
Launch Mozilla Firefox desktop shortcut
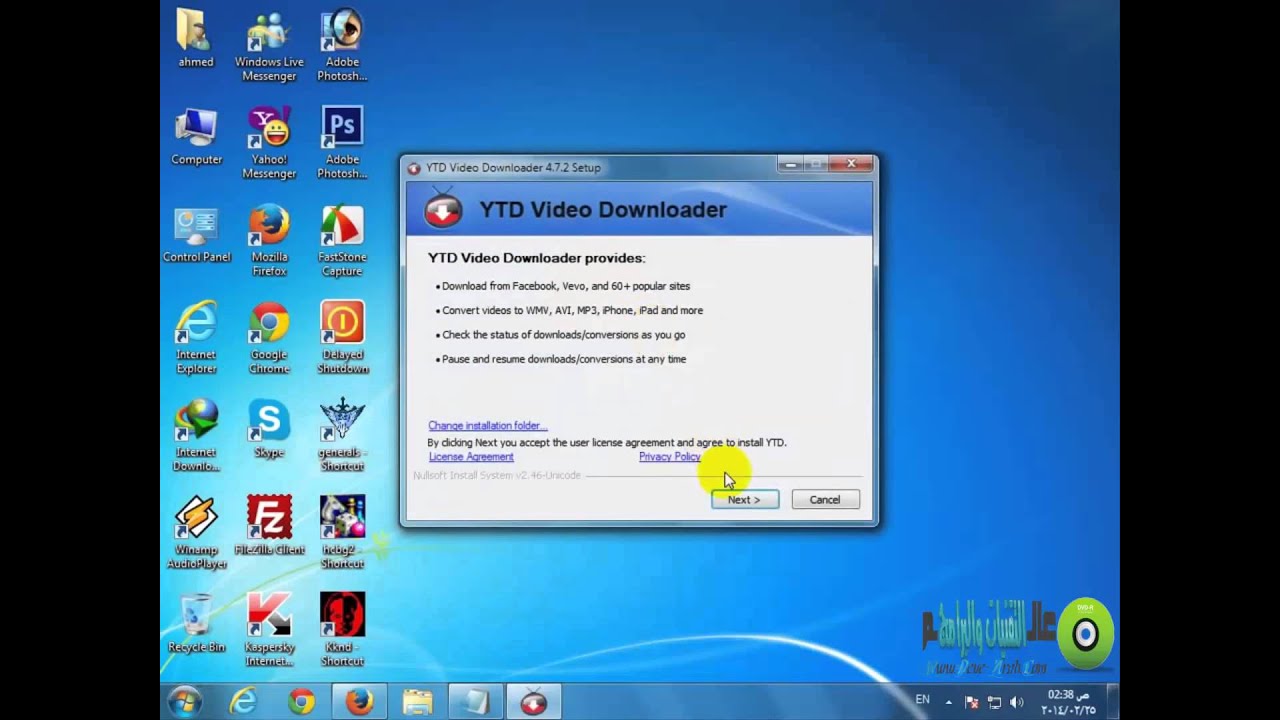point(269,241)
